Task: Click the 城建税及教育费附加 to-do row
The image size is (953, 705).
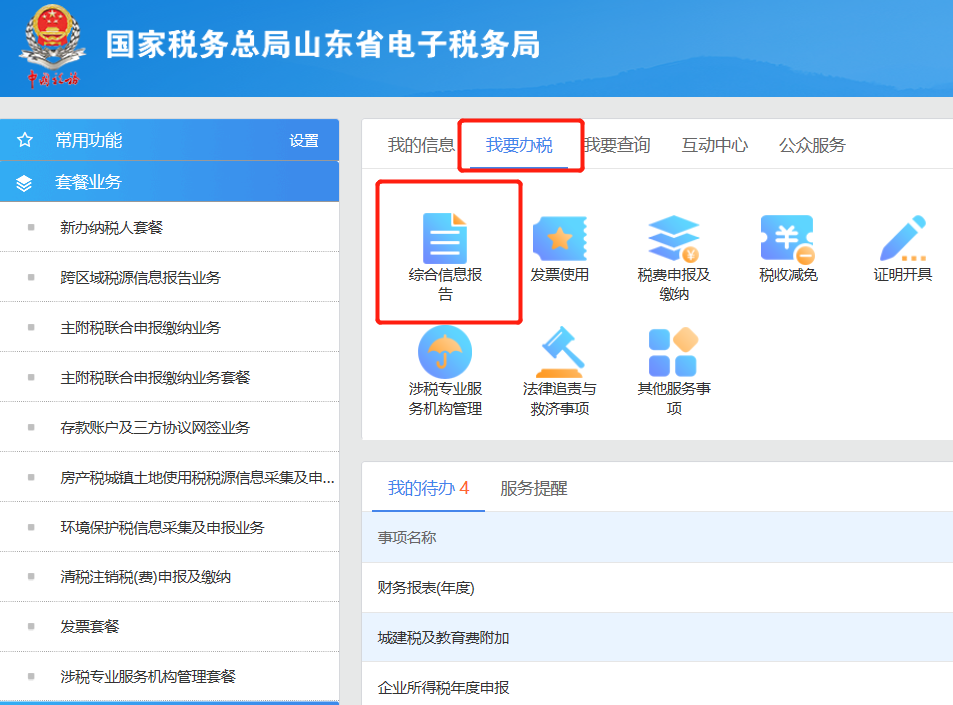Action: click(x=658, y=638)
